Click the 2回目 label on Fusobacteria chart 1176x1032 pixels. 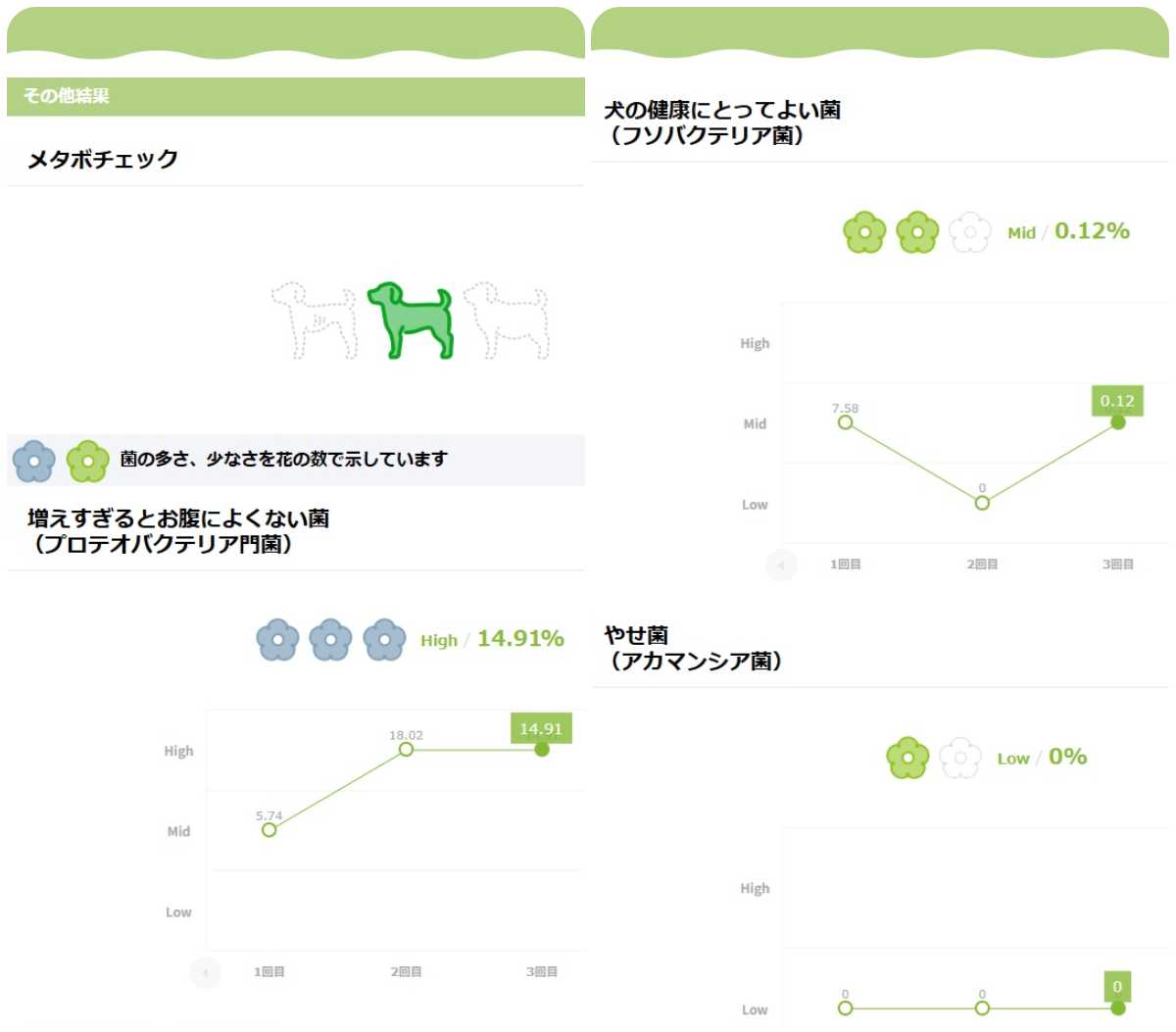point(982,565)
